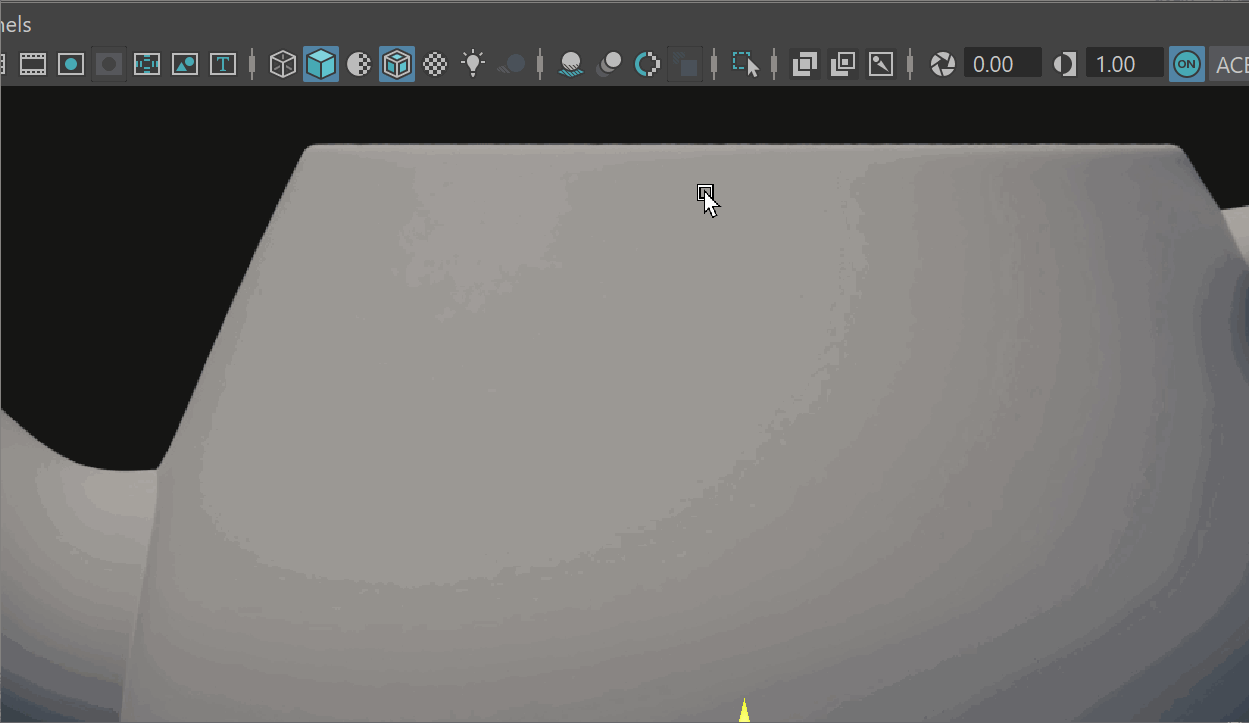Switch to Wireframe shading mode
The image size is (1249, 723).
pos(283,64)
